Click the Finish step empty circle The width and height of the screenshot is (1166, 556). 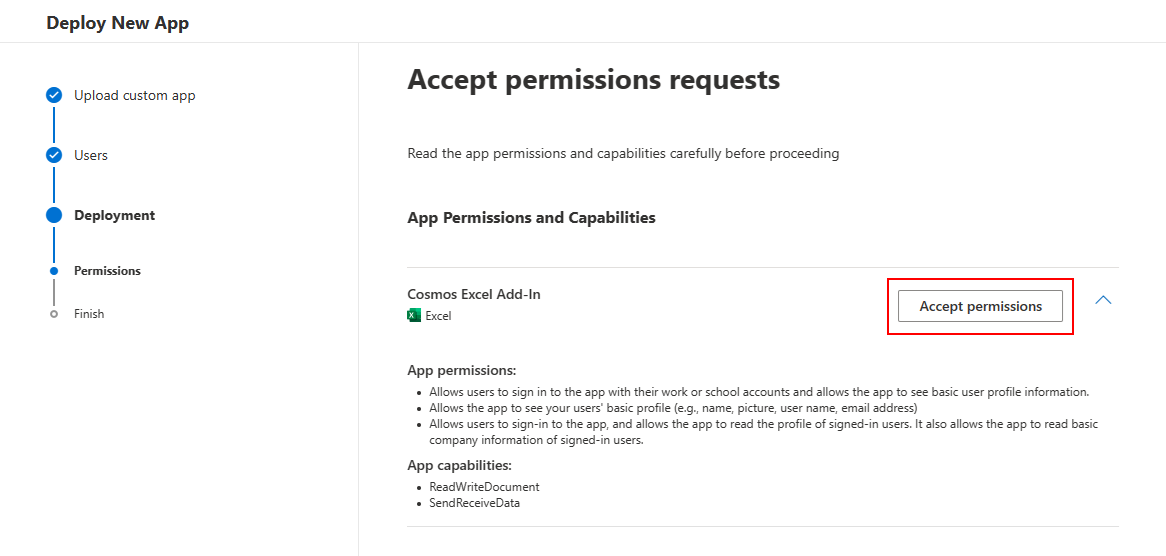coord(54,314)
